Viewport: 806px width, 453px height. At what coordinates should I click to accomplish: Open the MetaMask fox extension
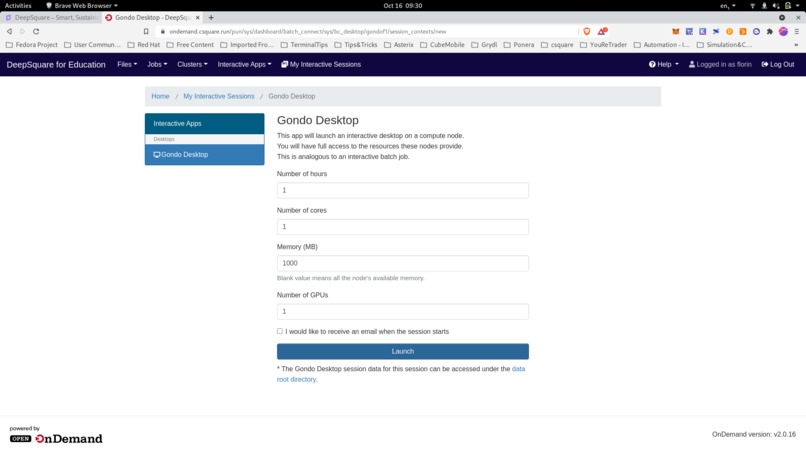675,31
